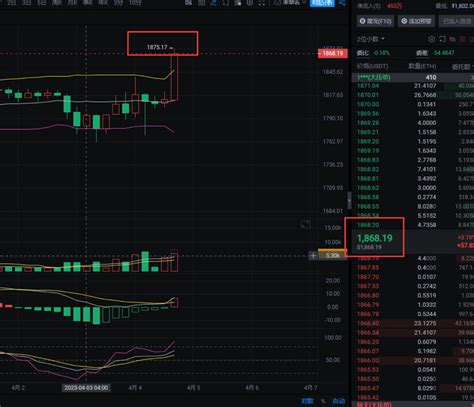Image resolution: width=474 pixels, height=407 pixels.
Task: Select order book price 1870.01
Action: [368, 95]
